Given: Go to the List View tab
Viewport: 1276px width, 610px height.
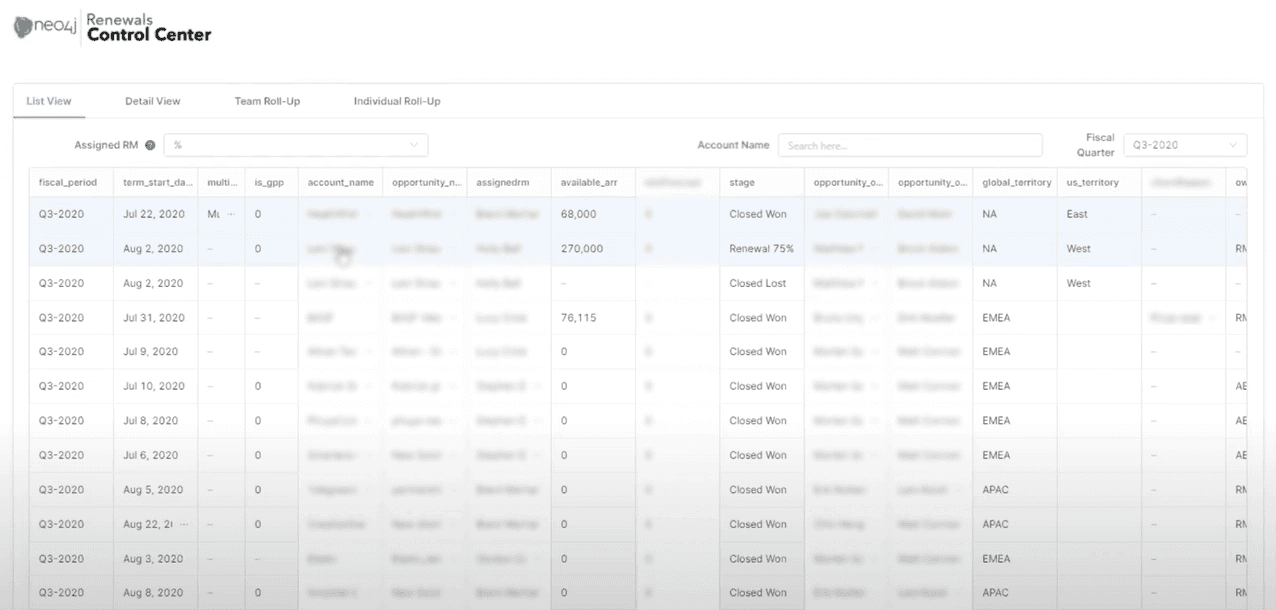Looking at the screenshot, I should (48, 101).
